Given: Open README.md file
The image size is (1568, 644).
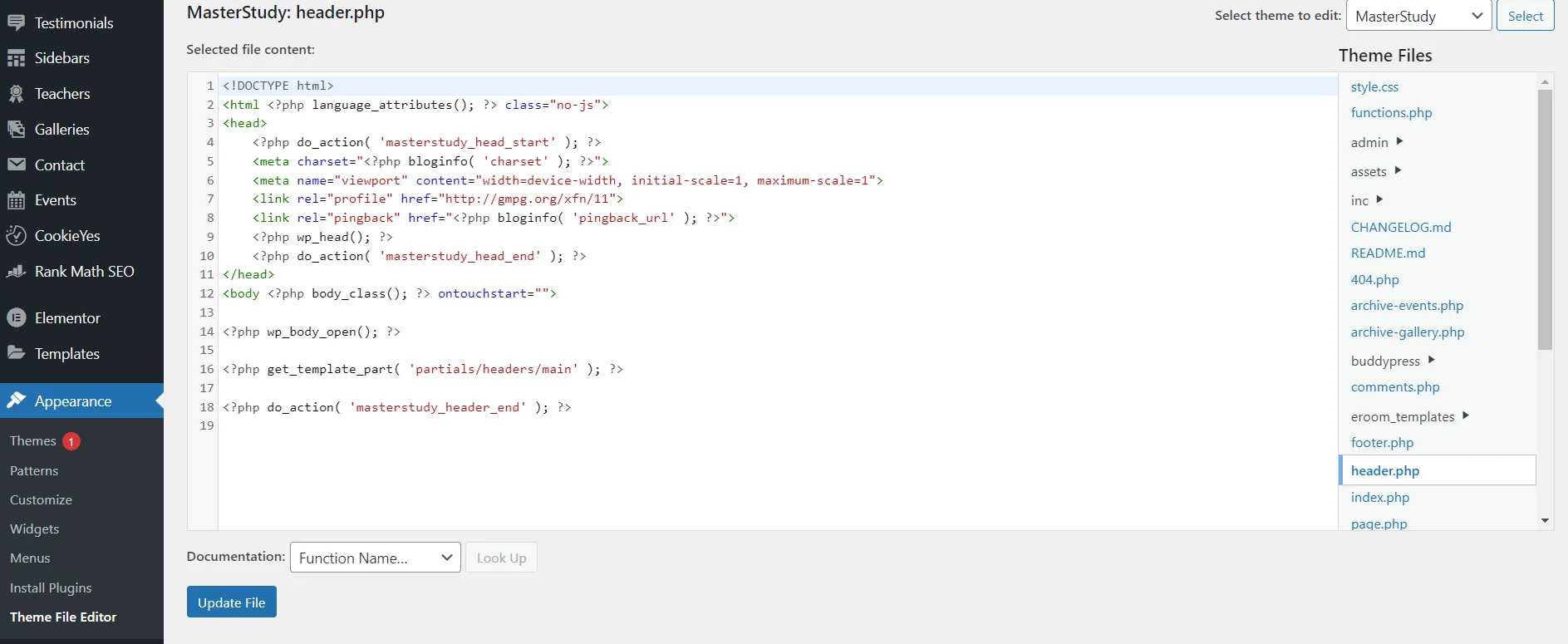Looking at the screenshot, I should point(1388,253).
